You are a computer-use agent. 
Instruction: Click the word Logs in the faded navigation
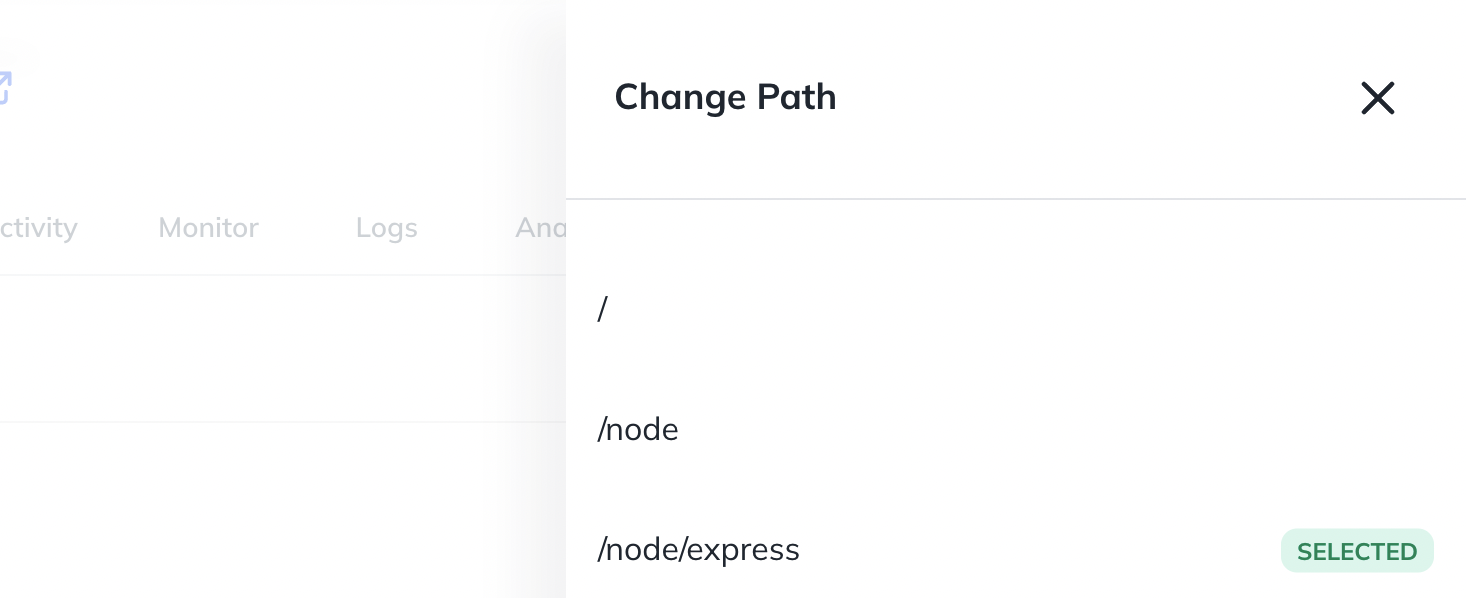(386, 228)
